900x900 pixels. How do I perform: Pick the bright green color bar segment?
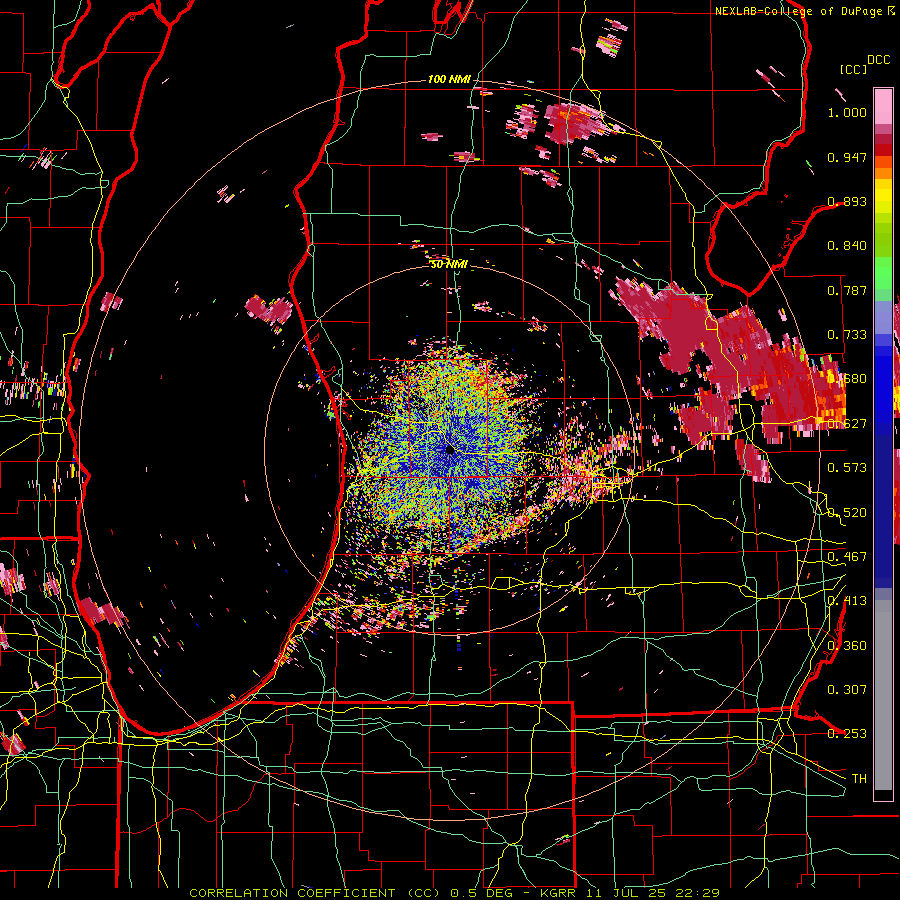tap(883, 273)
